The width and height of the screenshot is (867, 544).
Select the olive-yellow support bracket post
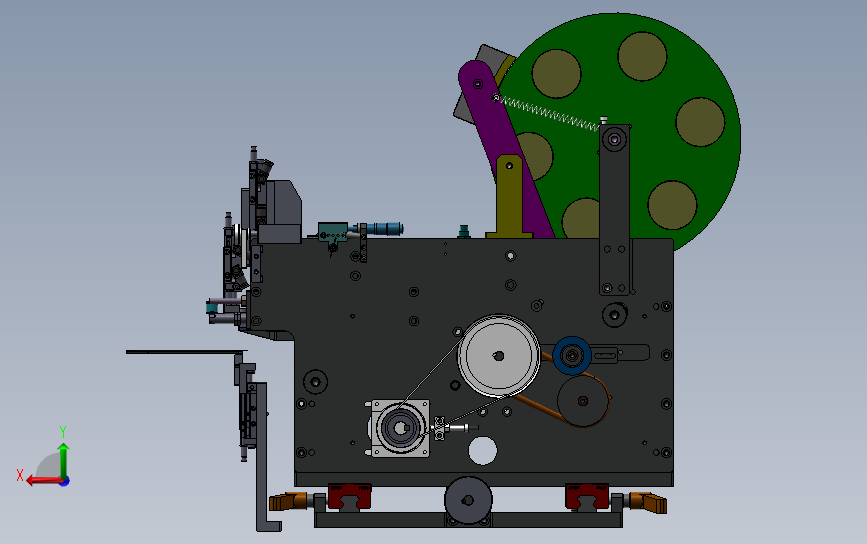point(509,197)
